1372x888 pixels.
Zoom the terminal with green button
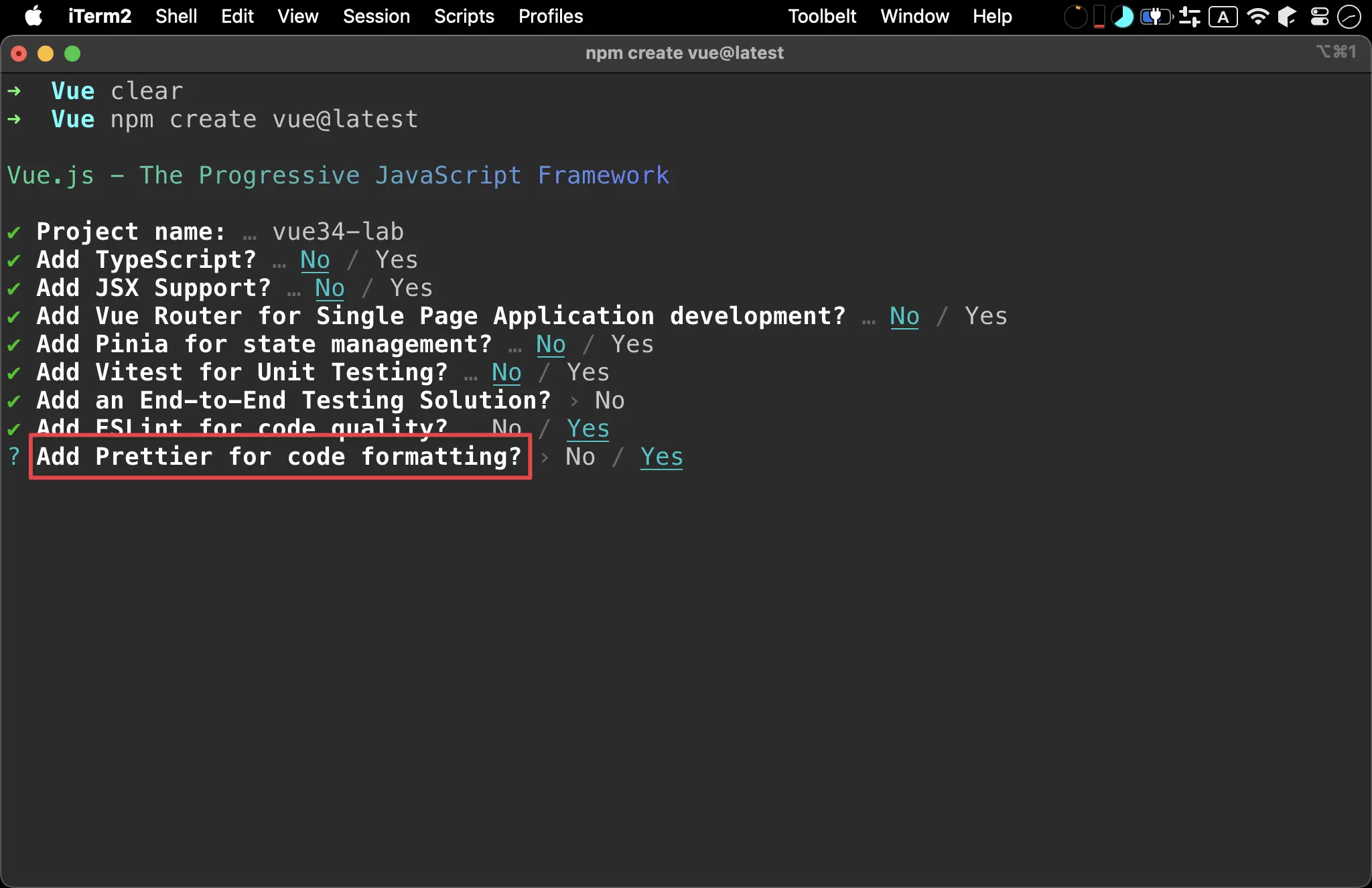point(72,54)
